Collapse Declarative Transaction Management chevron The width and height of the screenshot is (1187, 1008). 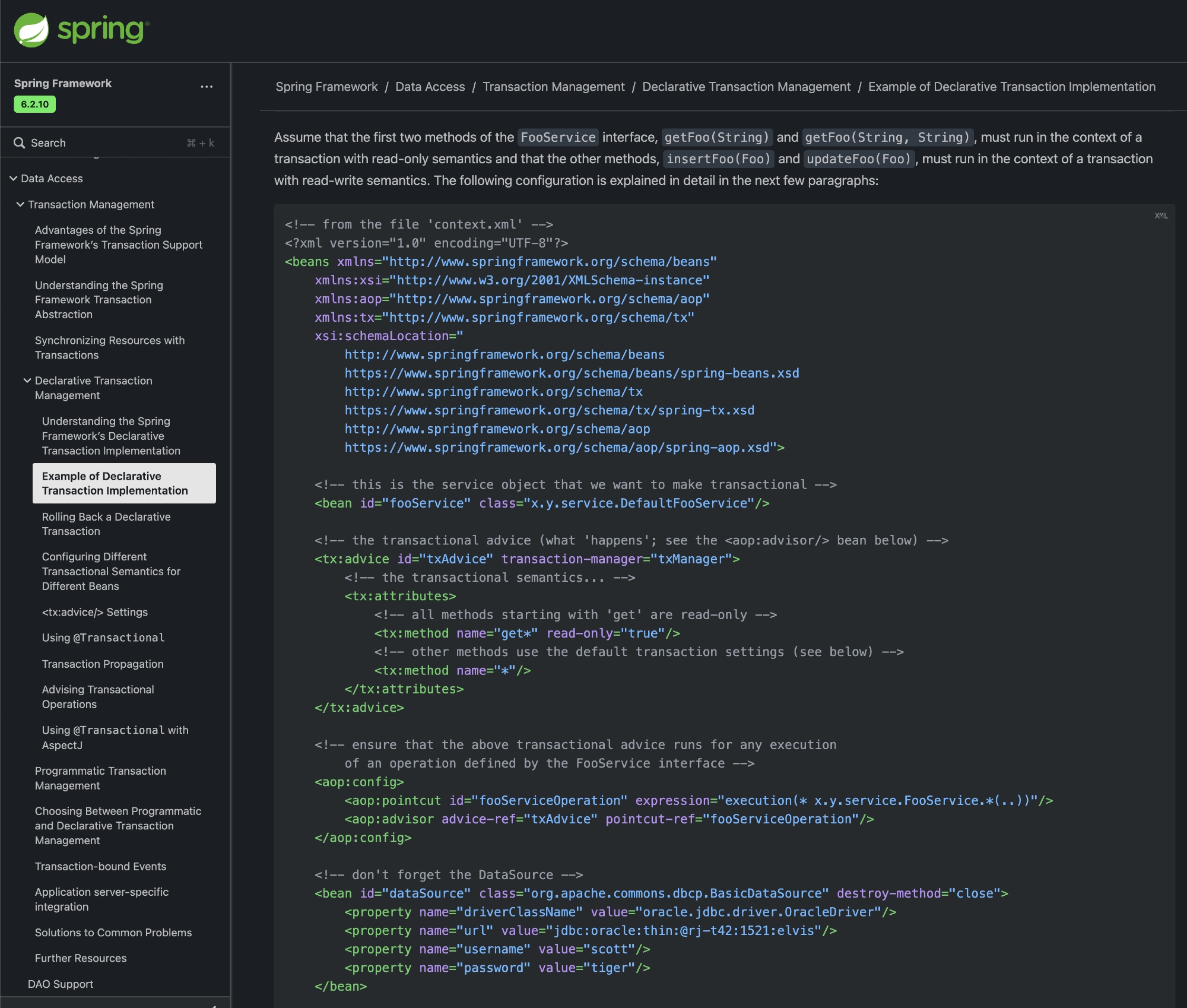(x=27, y=381)
